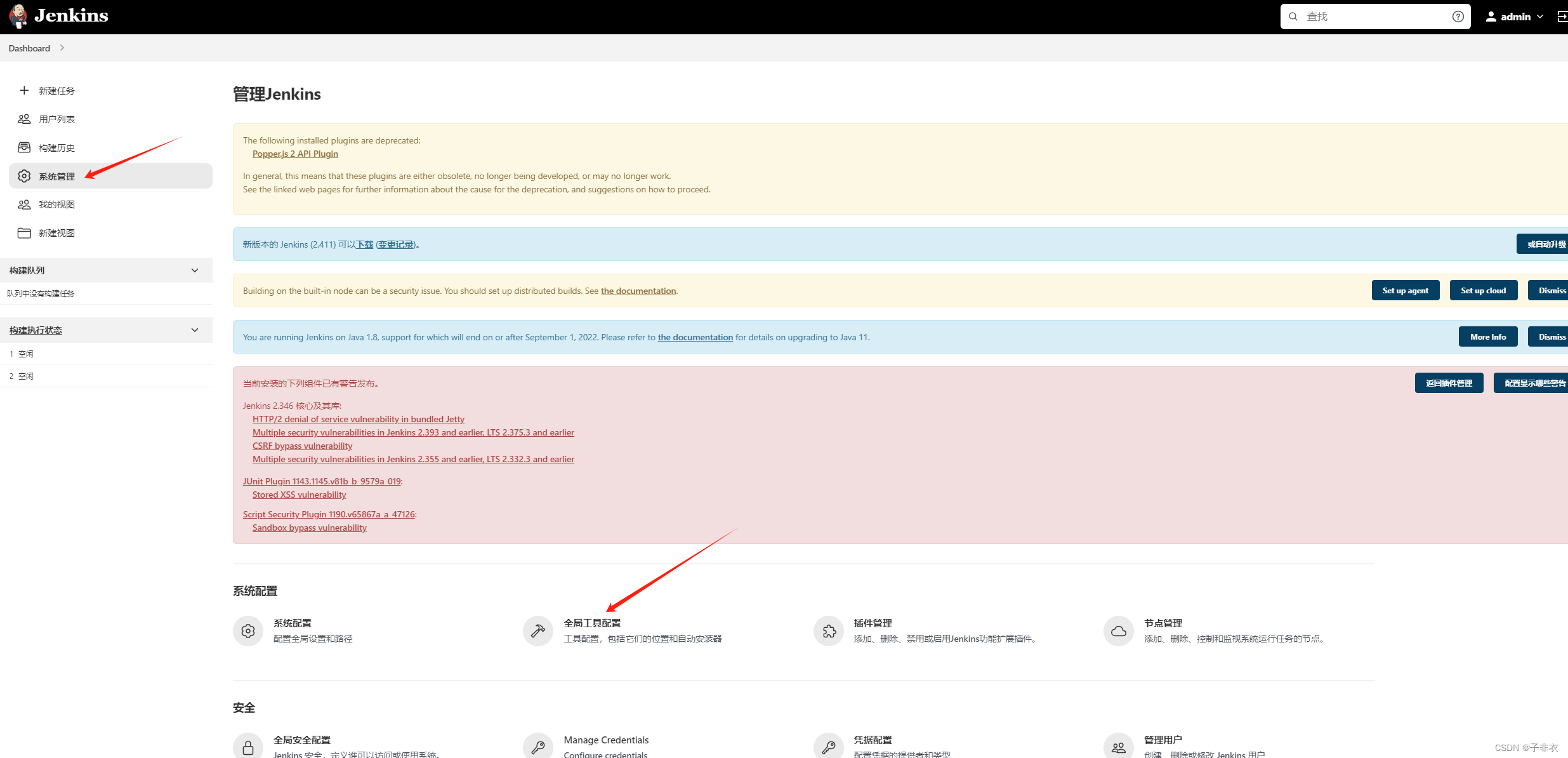The width and height of the screenshot is (1568, 758).
Task: Click the people icon beside 用户列表
Action: tap(24, 119)
